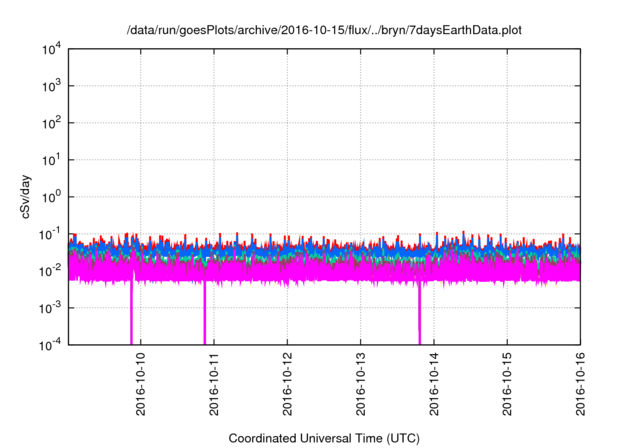Click the 2016-10-11 date label
Screen dimensions: 640x448
[214, 384]
